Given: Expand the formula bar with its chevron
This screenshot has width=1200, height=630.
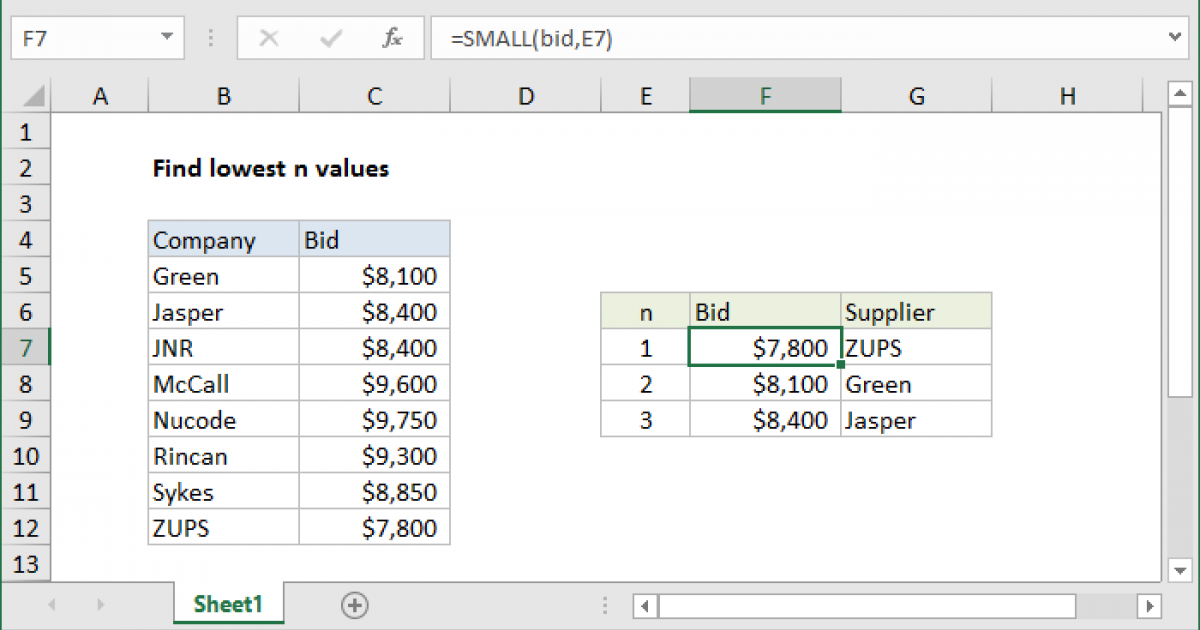Looking at the screenshot, I should 1174,37.
